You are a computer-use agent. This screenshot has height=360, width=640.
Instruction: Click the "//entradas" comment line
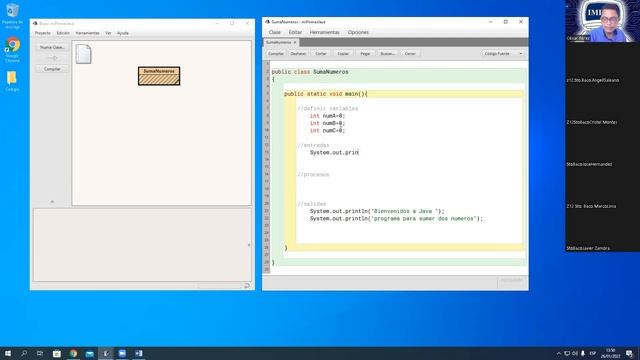(x=313, y=145)
